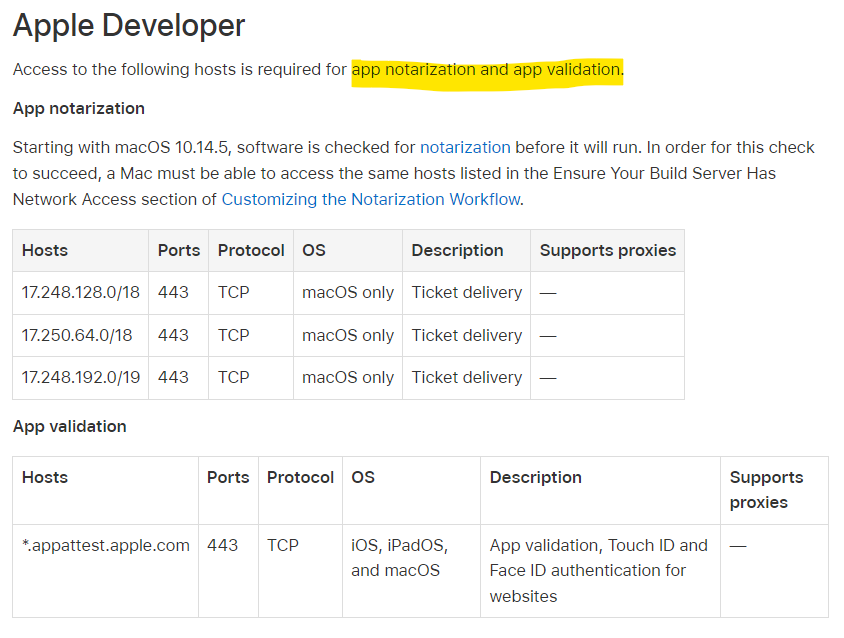Click the Supports proxies header in notarization table
The width and height of the screenshot is (844, 638).
click(x=608, y=250)
